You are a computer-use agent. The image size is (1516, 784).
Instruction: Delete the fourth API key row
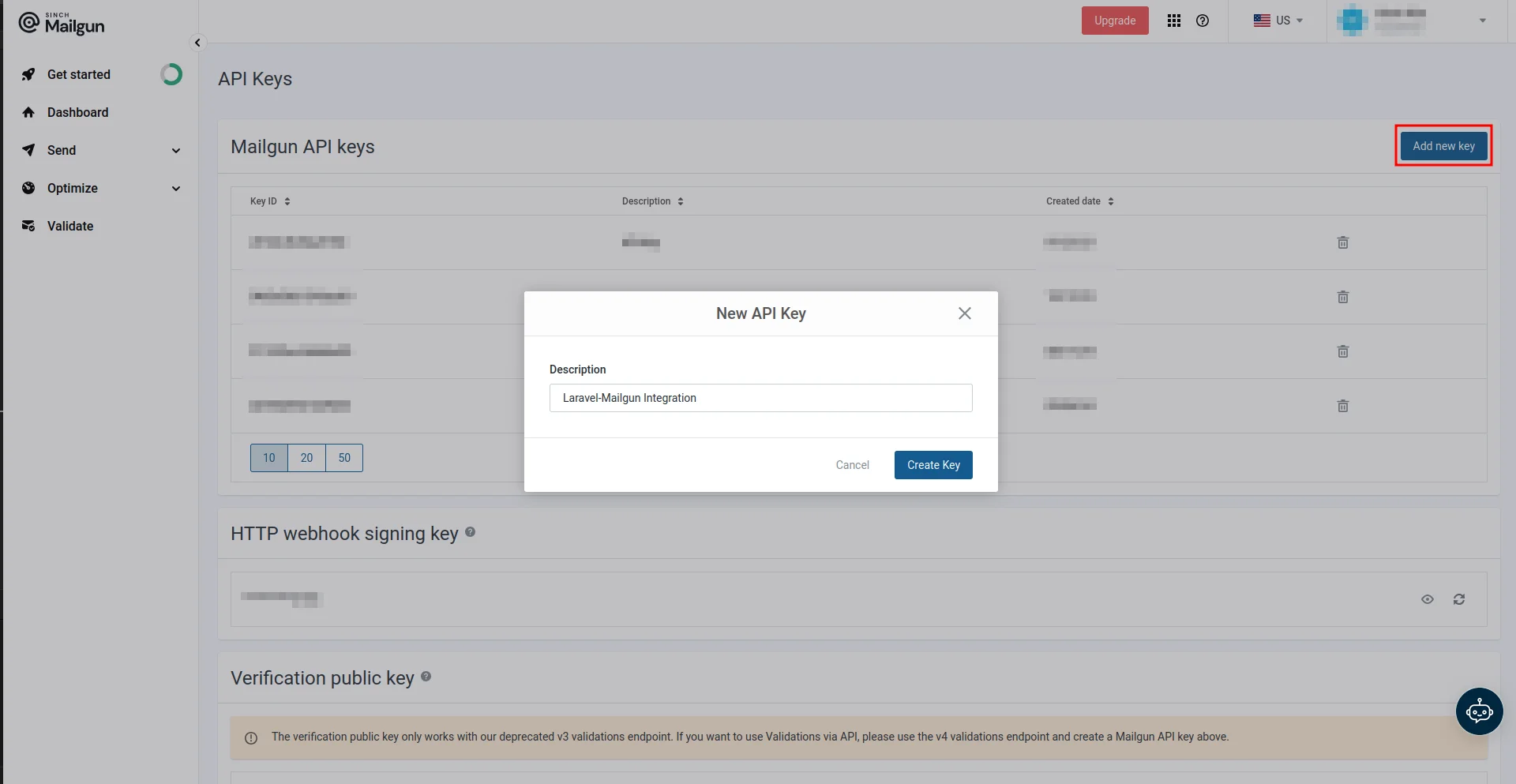[x=1343, y=406]
